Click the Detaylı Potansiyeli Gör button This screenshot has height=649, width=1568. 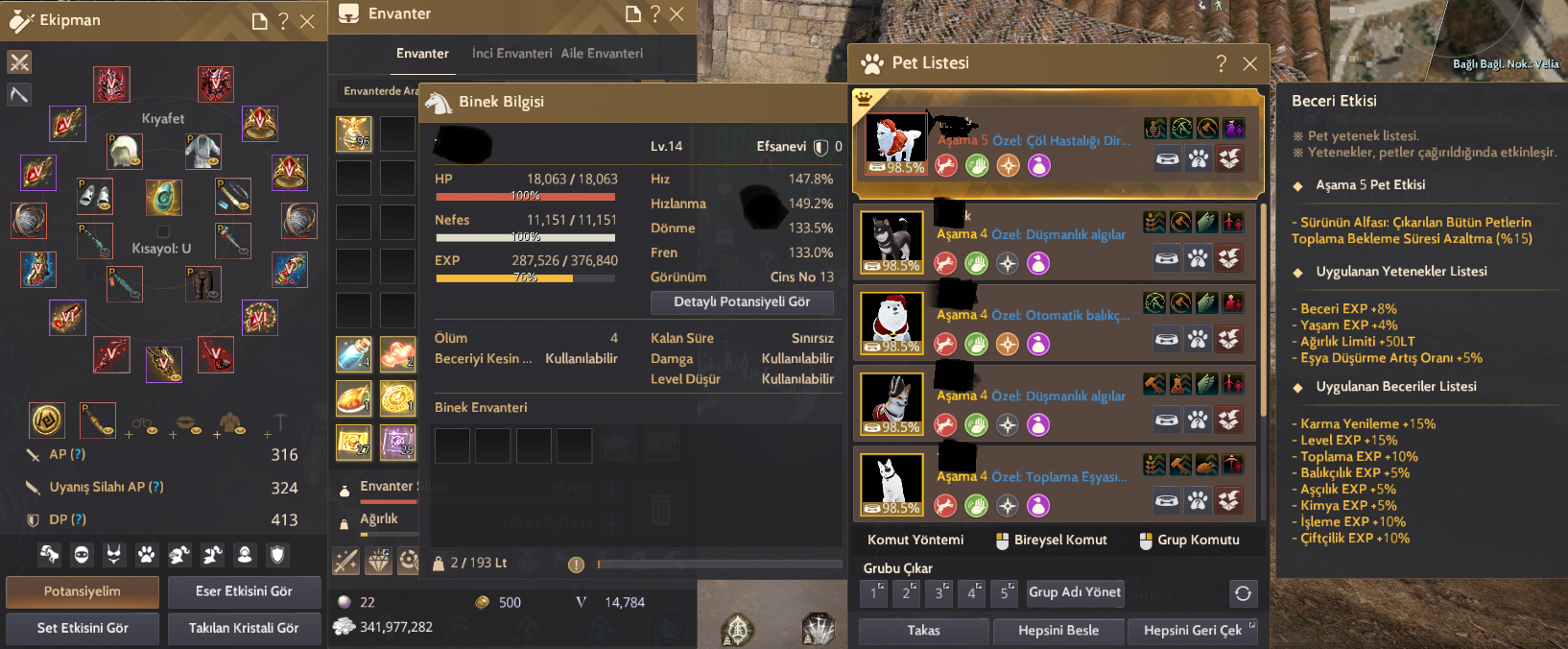tap(742, 301)
